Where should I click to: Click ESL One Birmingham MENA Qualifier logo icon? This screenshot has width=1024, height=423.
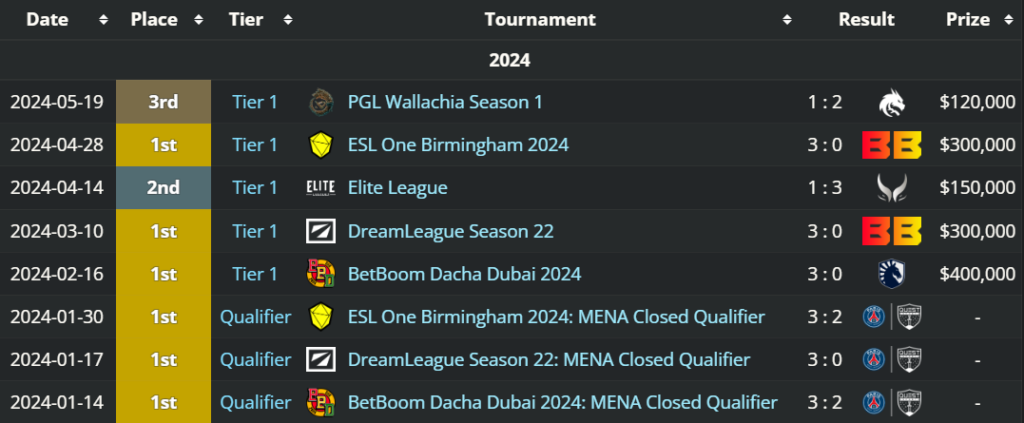(320, 317)
